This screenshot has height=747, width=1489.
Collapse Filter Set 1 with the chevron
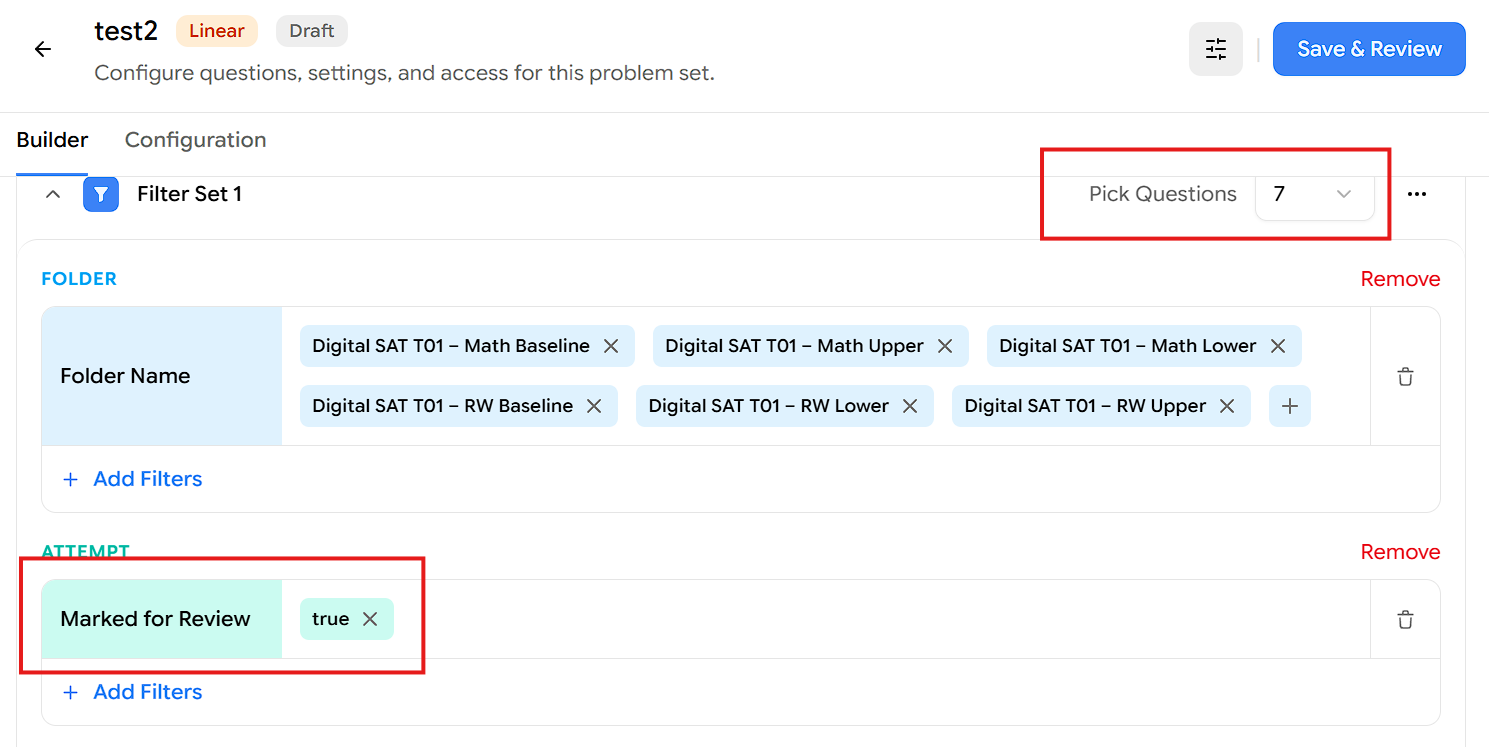coord(54,194)
